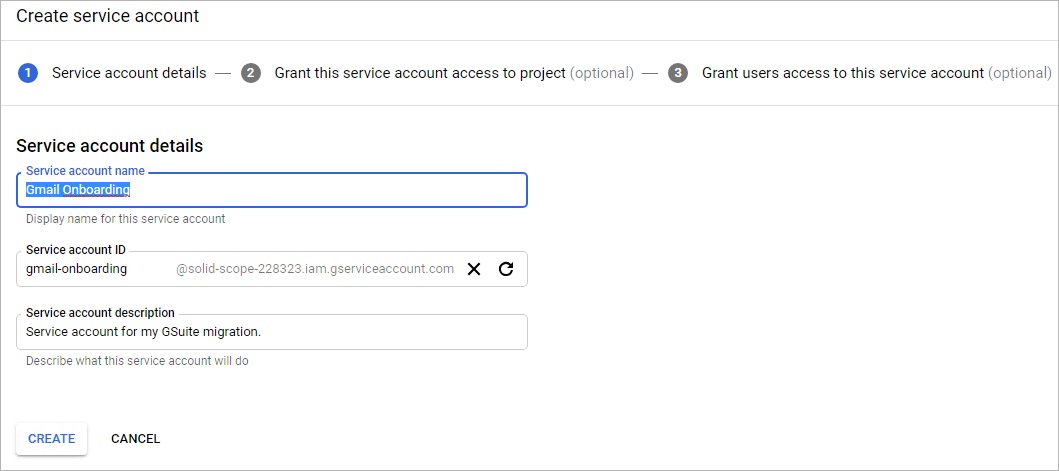1059x471 pixels.
Task: Open 'Grant users access to this service account' step
Action: [842, 73]
